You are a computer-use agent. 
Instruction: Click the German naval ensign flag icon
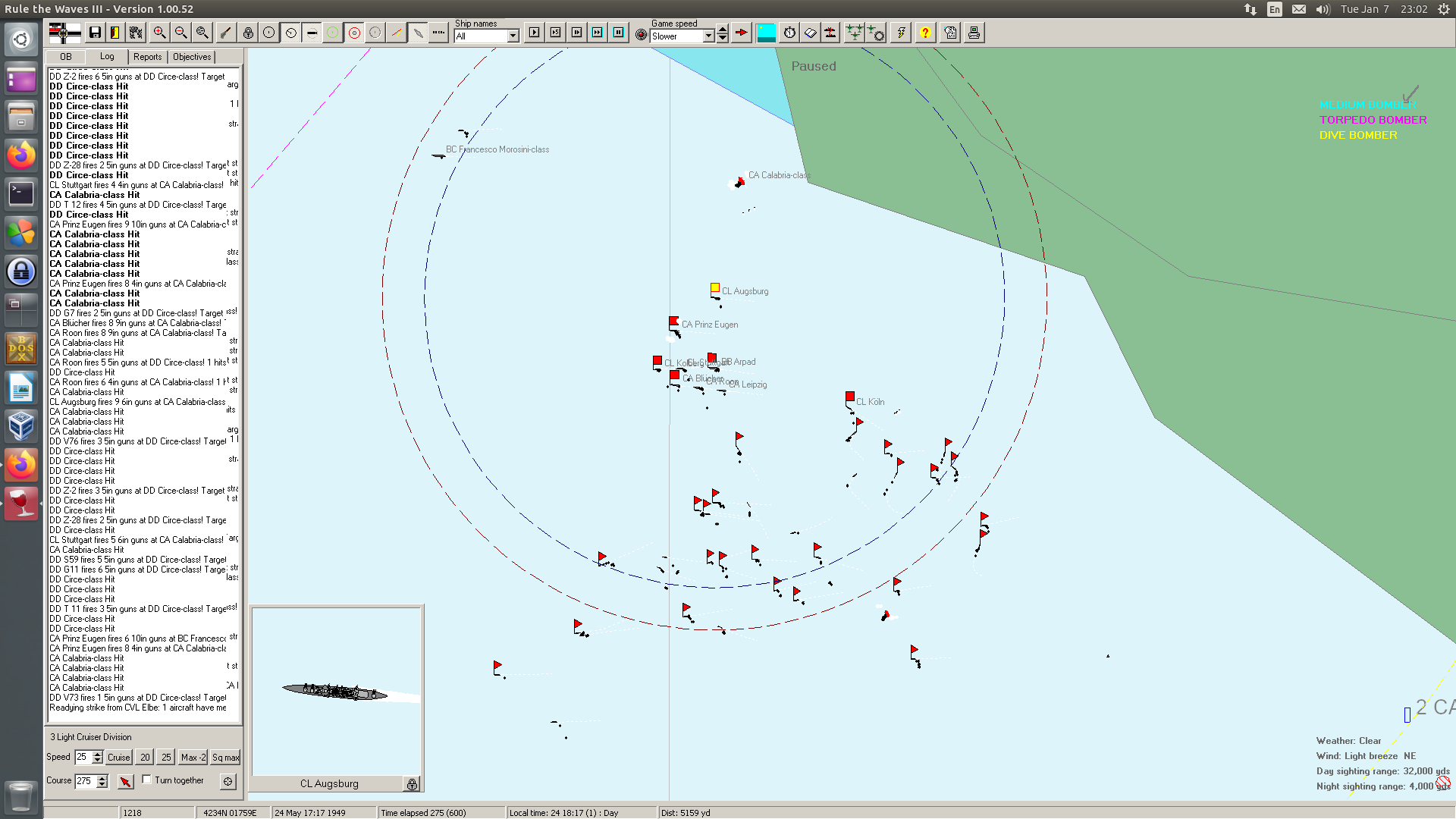point(64,33)
